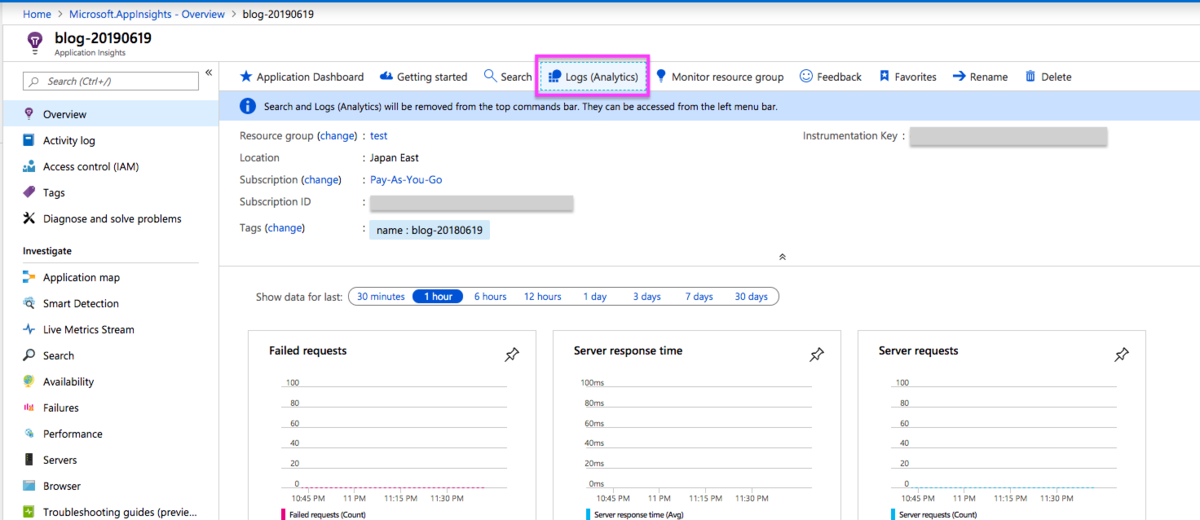Select the 12 hours time range
Screen dimensions: 1200x520
click(x=542, y=297)
